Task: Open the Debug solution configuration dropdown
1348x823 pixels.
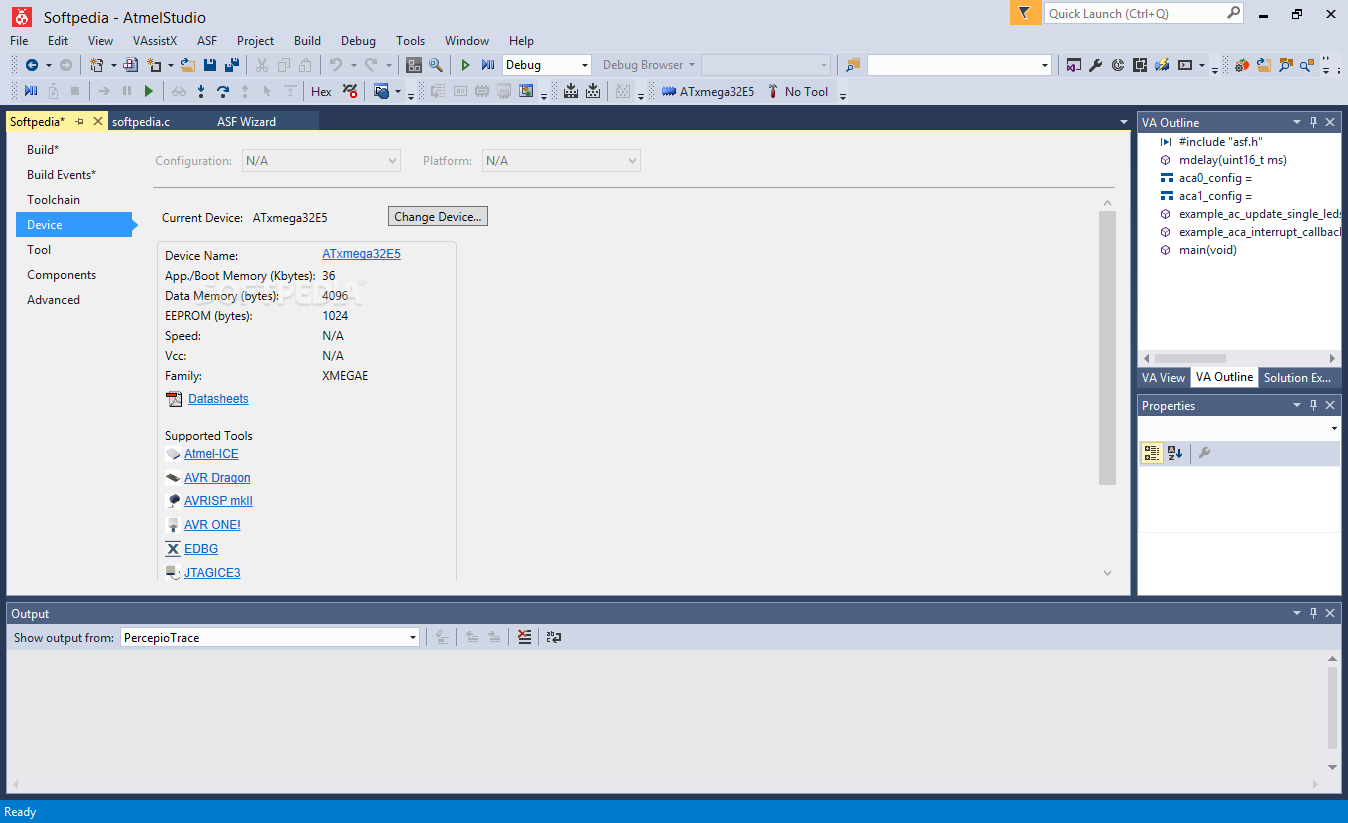Action: tap(547, 65)
